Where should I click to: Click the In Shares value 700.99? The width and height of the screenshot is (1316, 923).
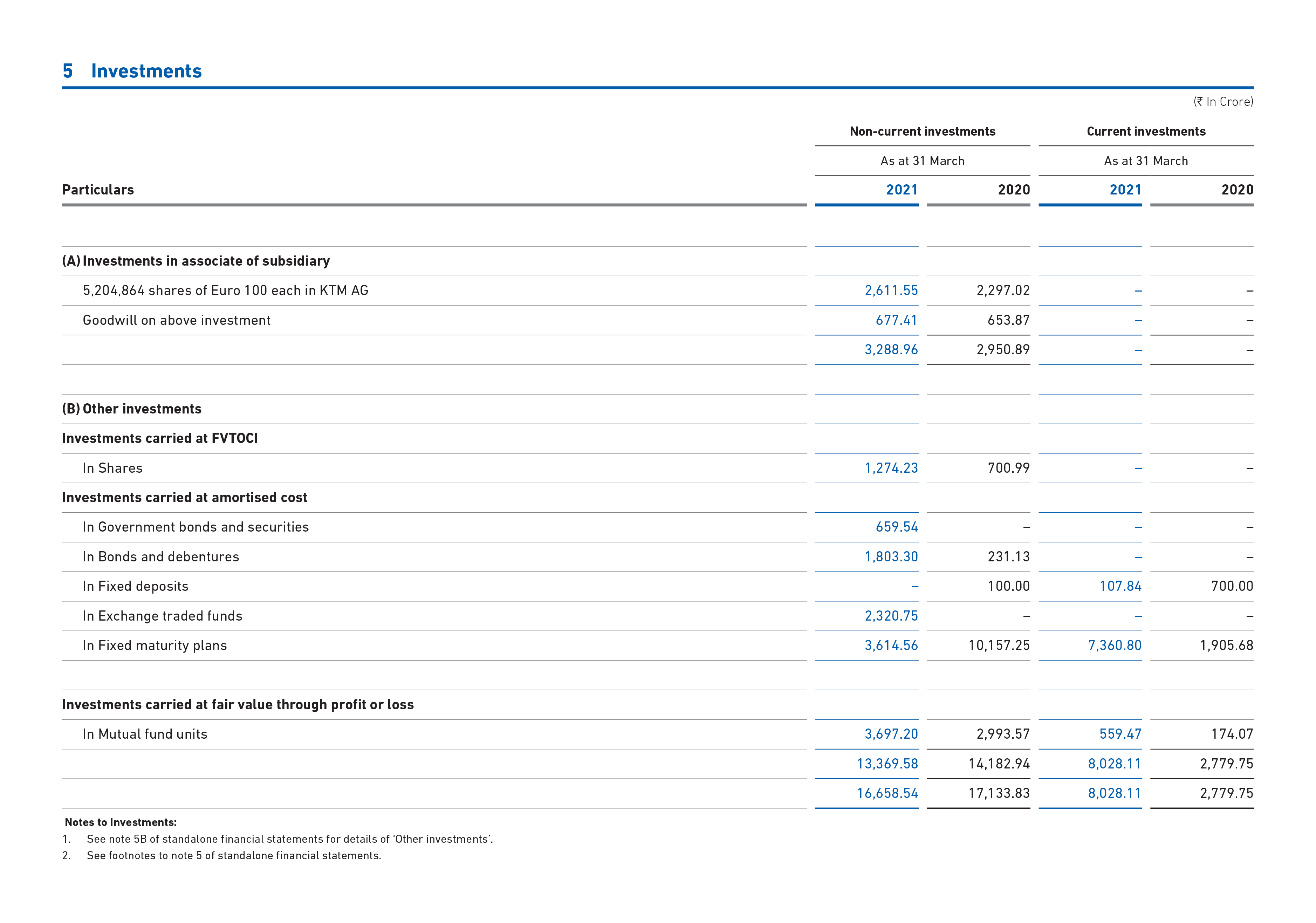pyautogui.click(x=1008, y=469)
